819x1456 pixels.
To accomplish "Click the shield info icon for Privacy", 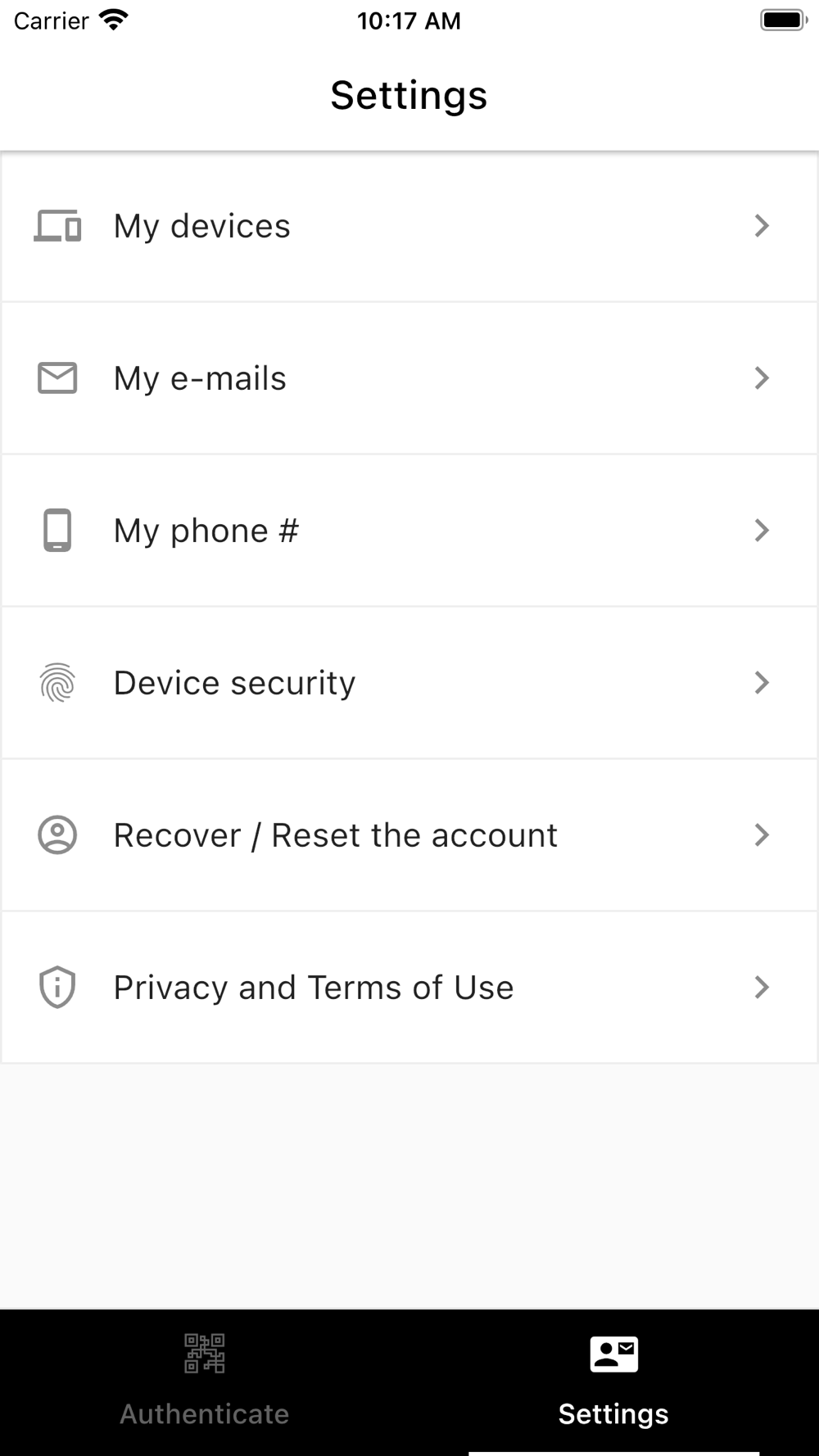I will point(57,988).
